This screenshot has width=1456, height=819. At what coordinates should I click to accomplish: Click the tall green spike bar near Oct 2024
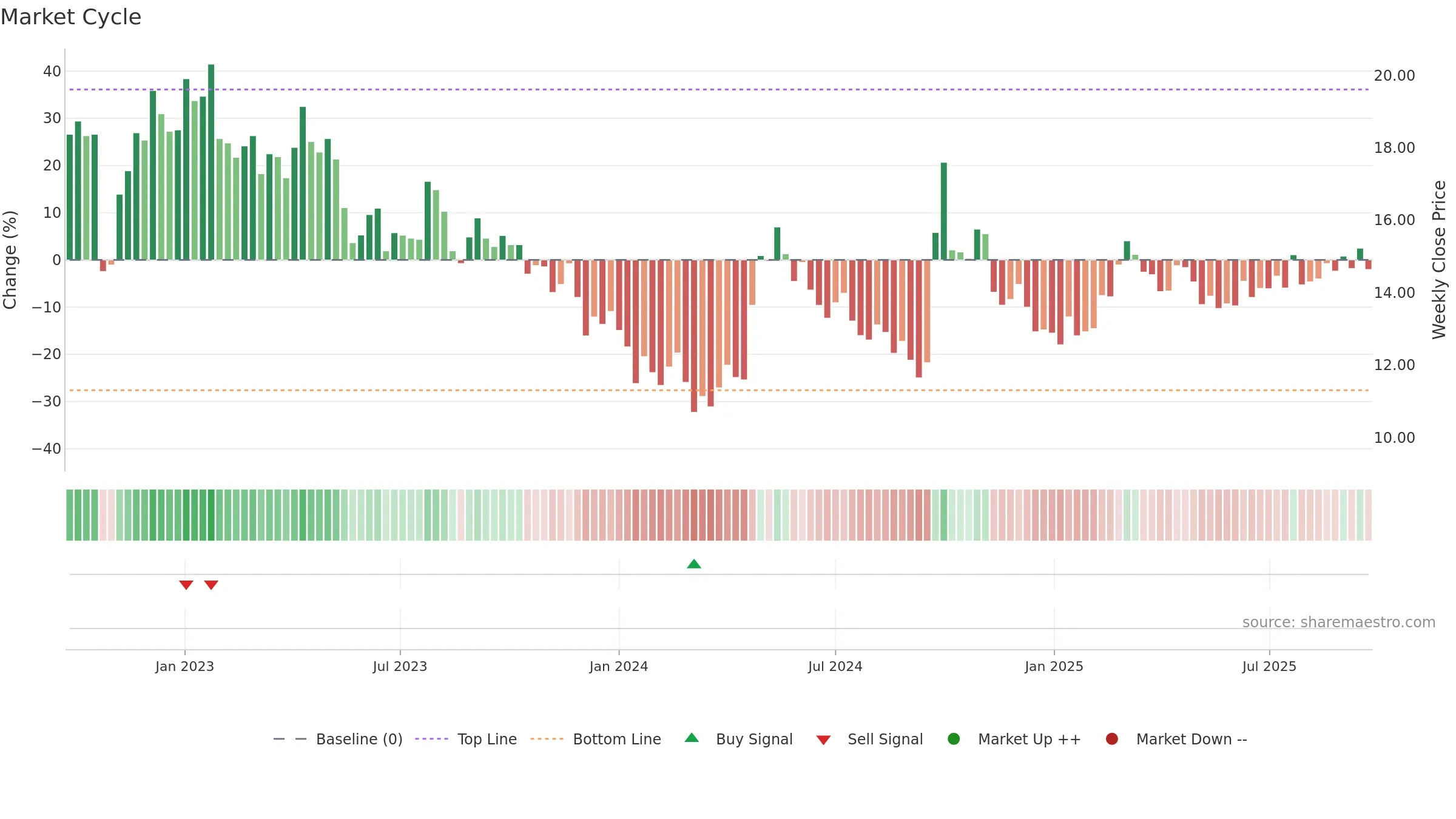944,211
